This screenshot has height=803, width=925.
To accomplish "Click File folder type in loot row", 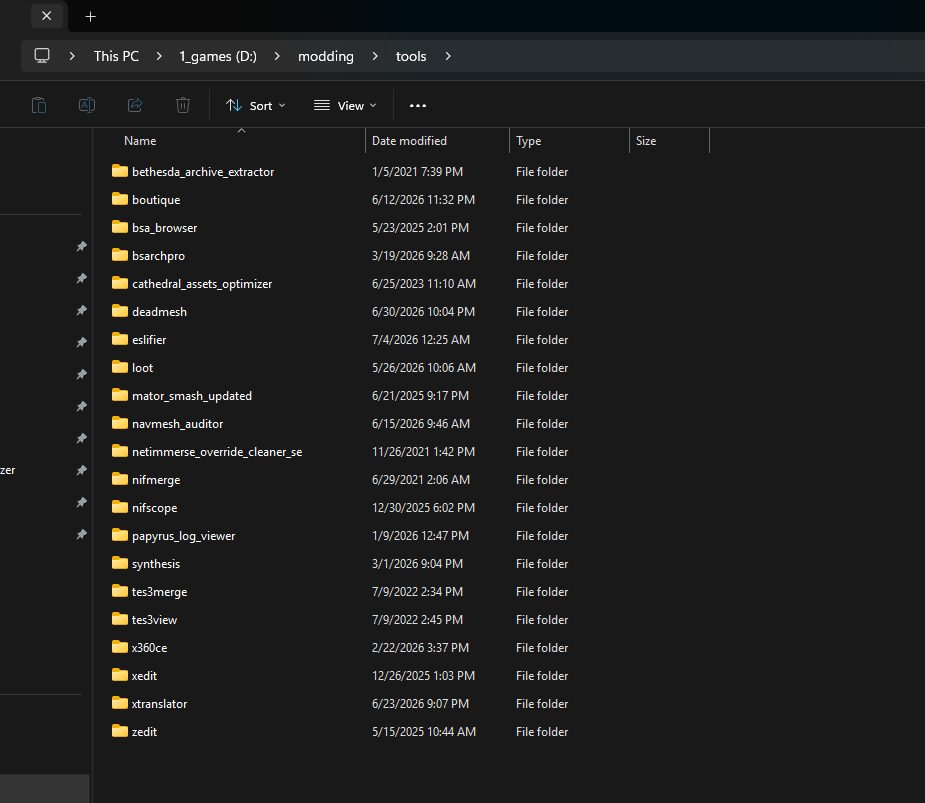I will (x=542, y=368).
